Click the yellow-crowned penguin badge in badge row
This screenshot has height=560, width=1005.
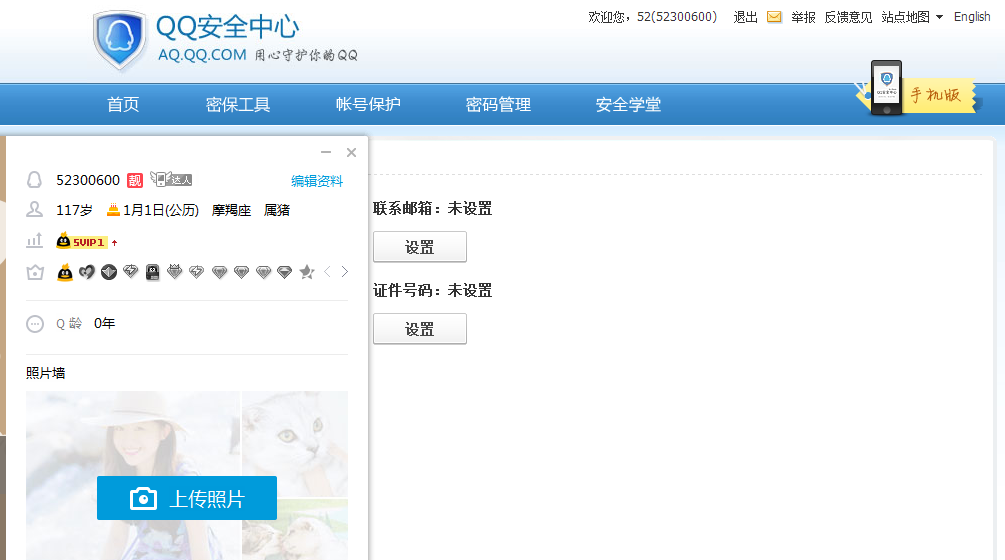point(65,272)
